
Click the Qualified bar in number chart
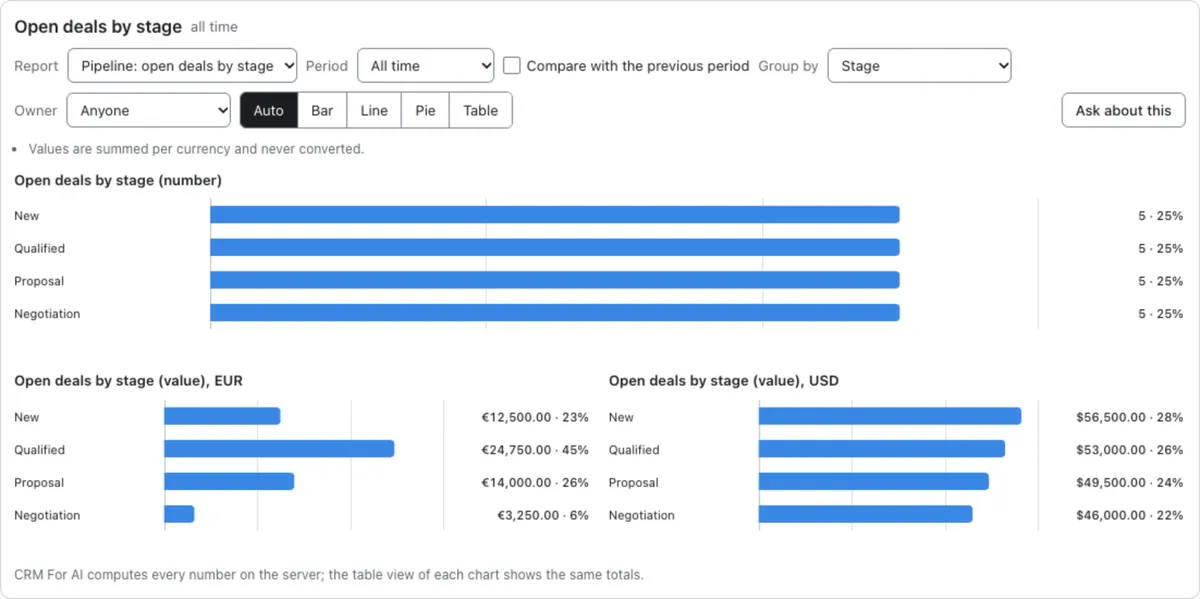pos(555,248)
